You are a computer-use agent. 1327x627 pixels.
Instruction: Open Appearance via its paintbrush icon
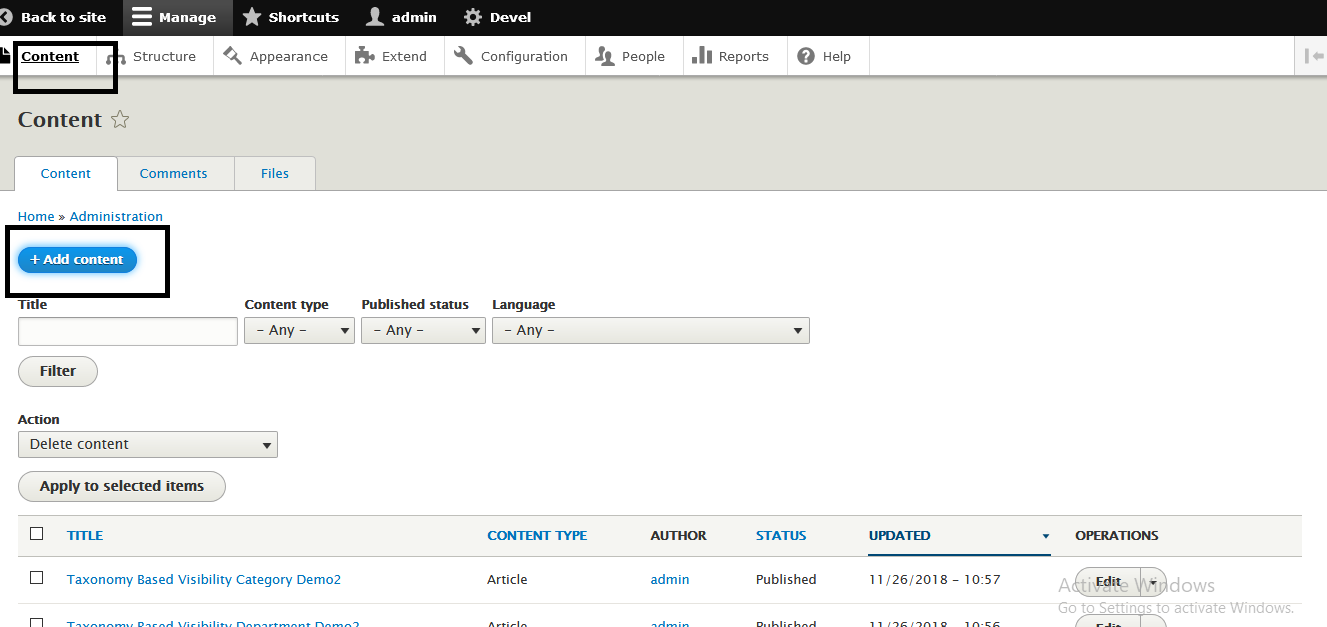233,56
